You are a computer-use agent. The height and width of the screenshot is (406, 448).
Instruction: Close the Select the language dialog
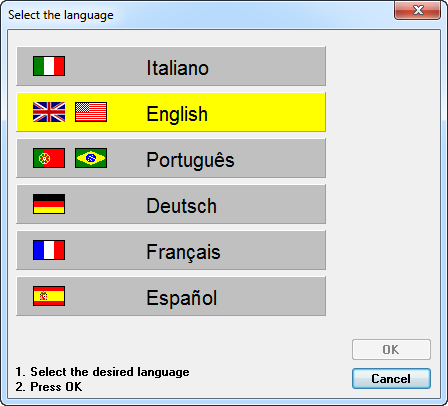point(418,10)
